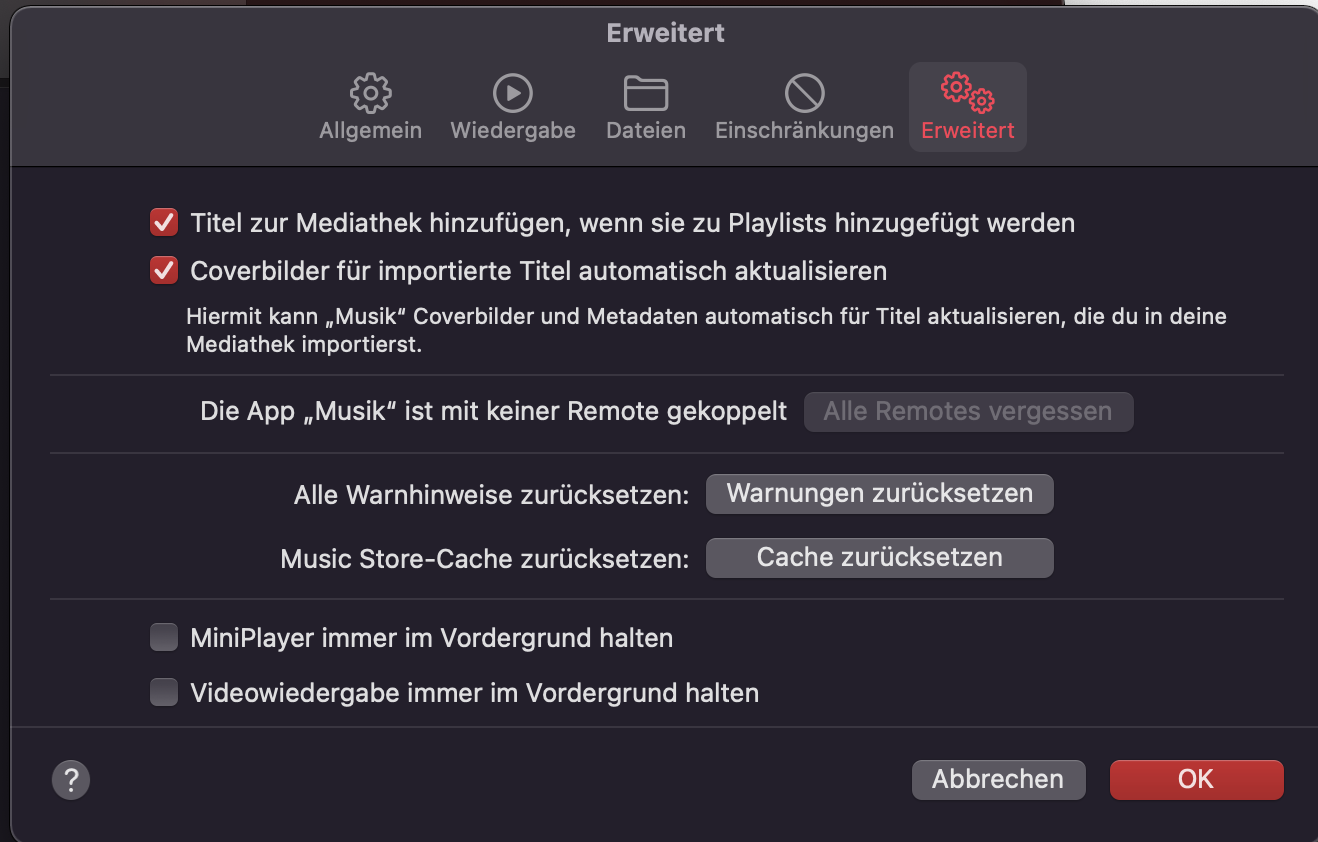1318x842 pixels.
Task: Switch to the Allgemein tab label
Action: click(x=370, y=131)
